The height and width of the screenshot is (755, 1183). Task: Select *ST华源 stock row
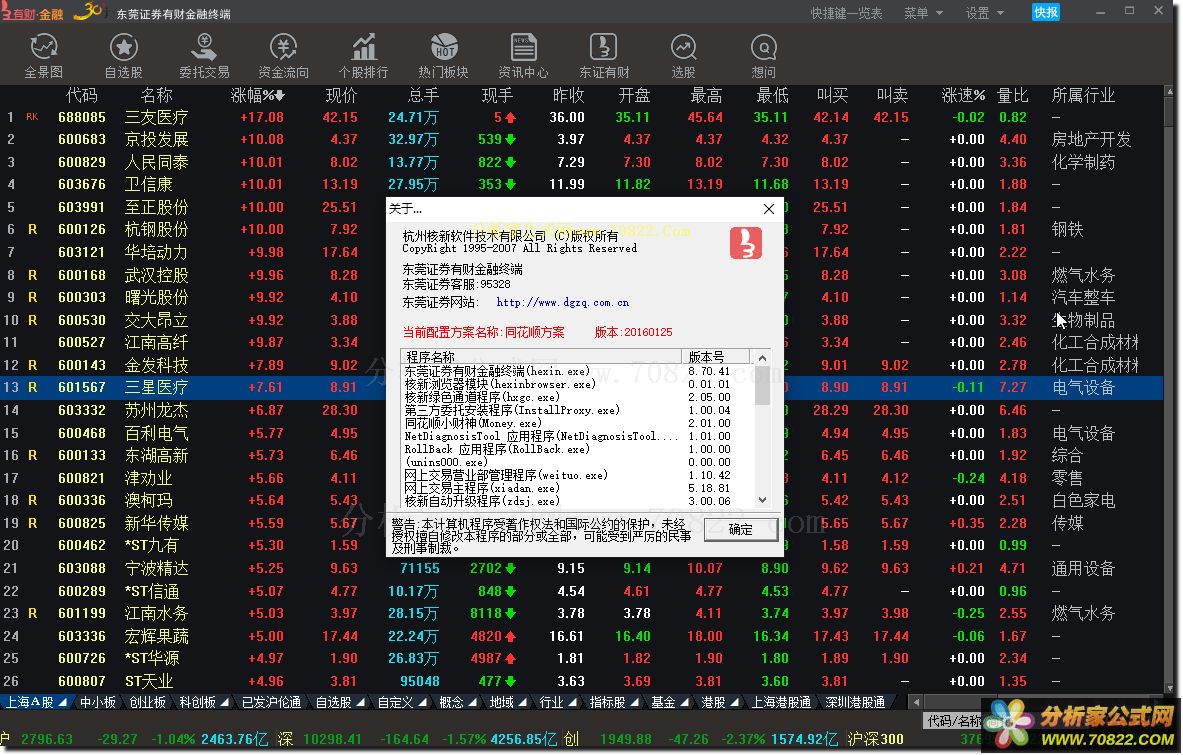(581, 658)
